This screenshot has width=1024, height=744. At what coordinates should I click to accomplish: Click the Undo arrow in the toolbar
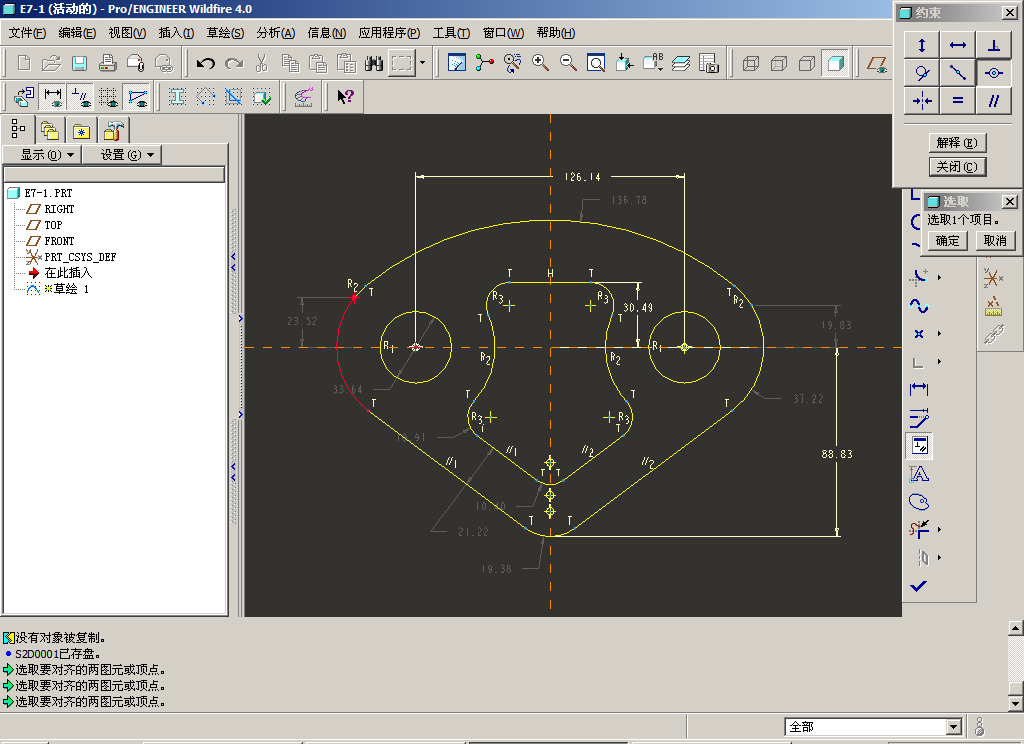point(206,63)
